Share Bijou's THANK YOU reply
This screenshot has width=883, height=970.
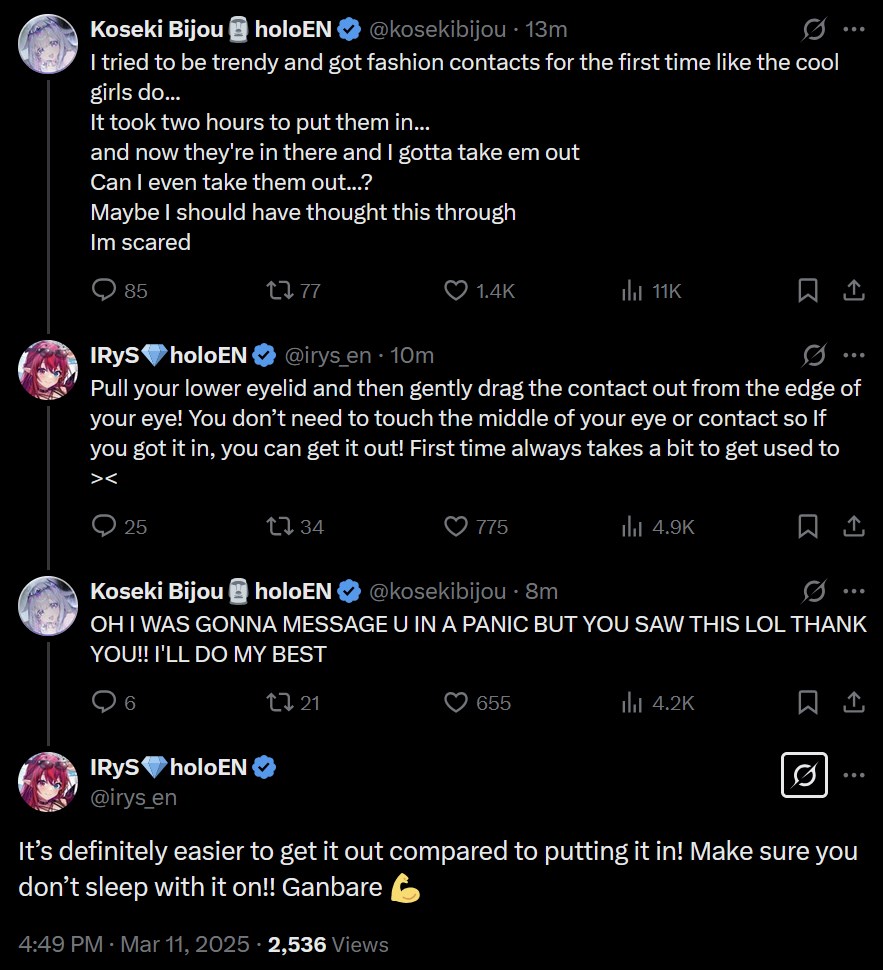(854, 703)
